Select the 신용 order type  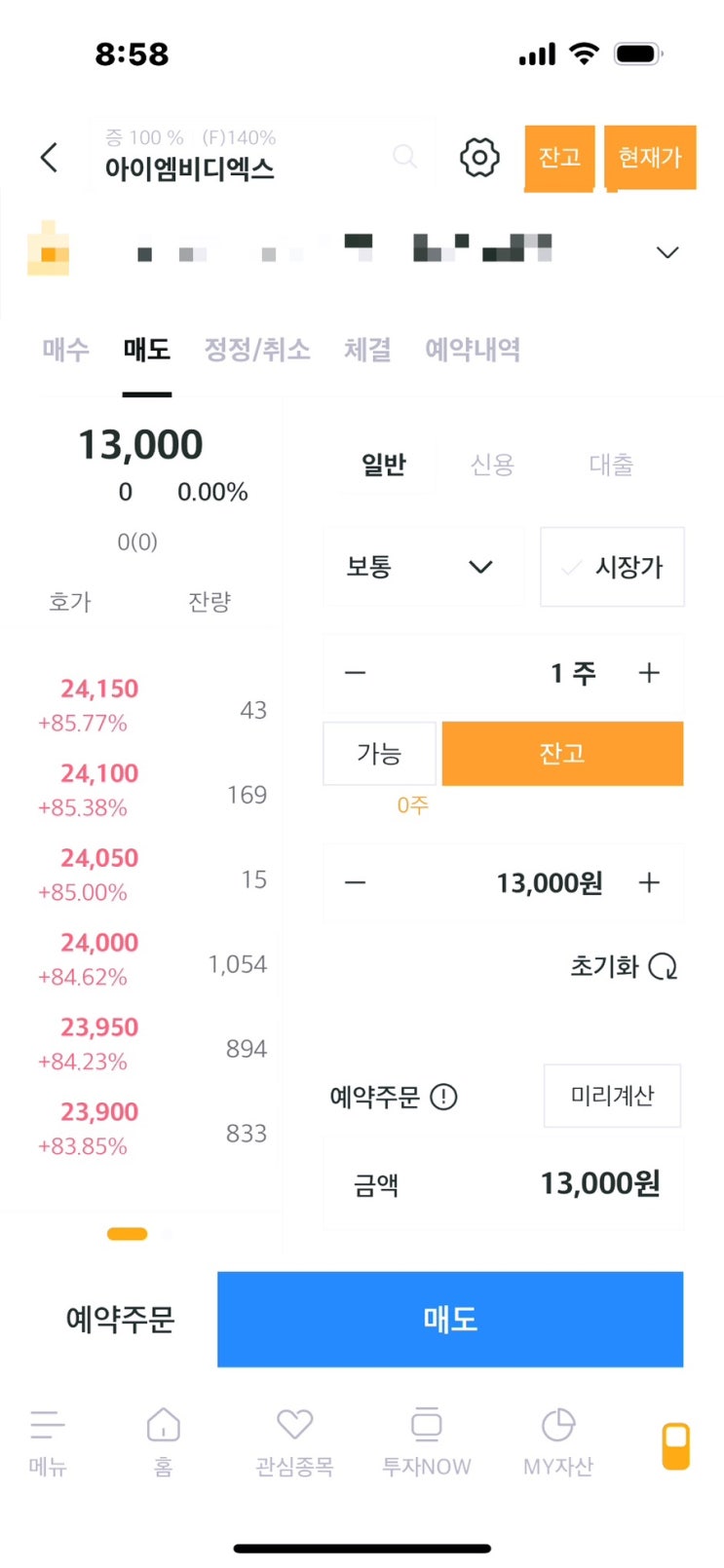click(x=492, y=465)
